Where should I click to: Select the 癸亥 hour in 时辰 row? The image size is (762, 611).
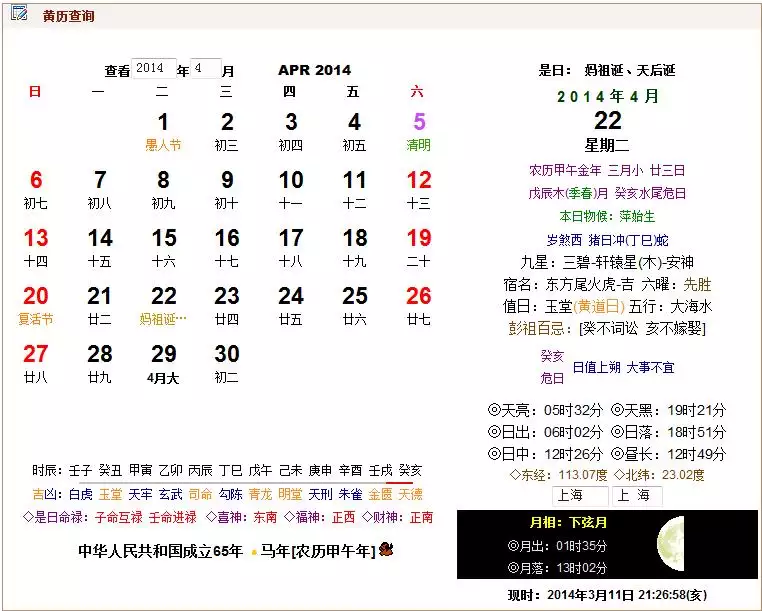pos(410,471)
